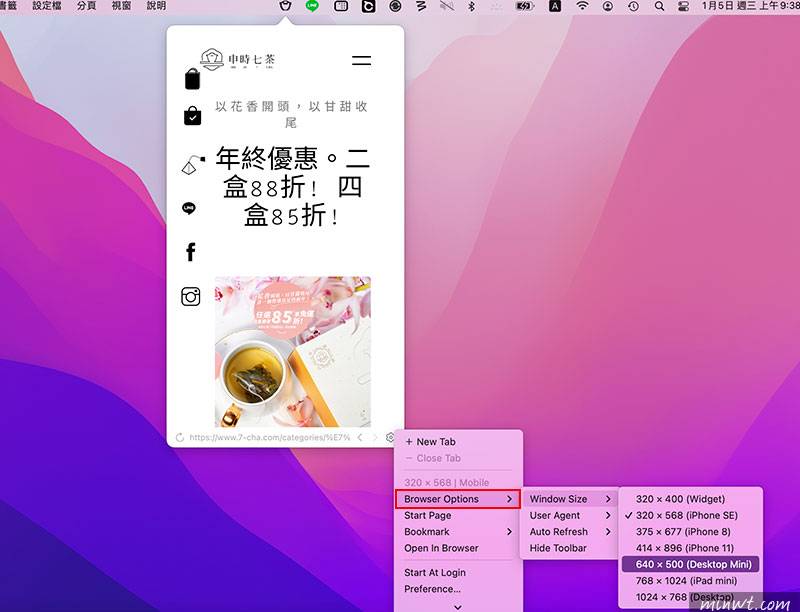Click the 年終優惠 promotion headline
Viewport: 800px width, 612px height.
(292, 187)
